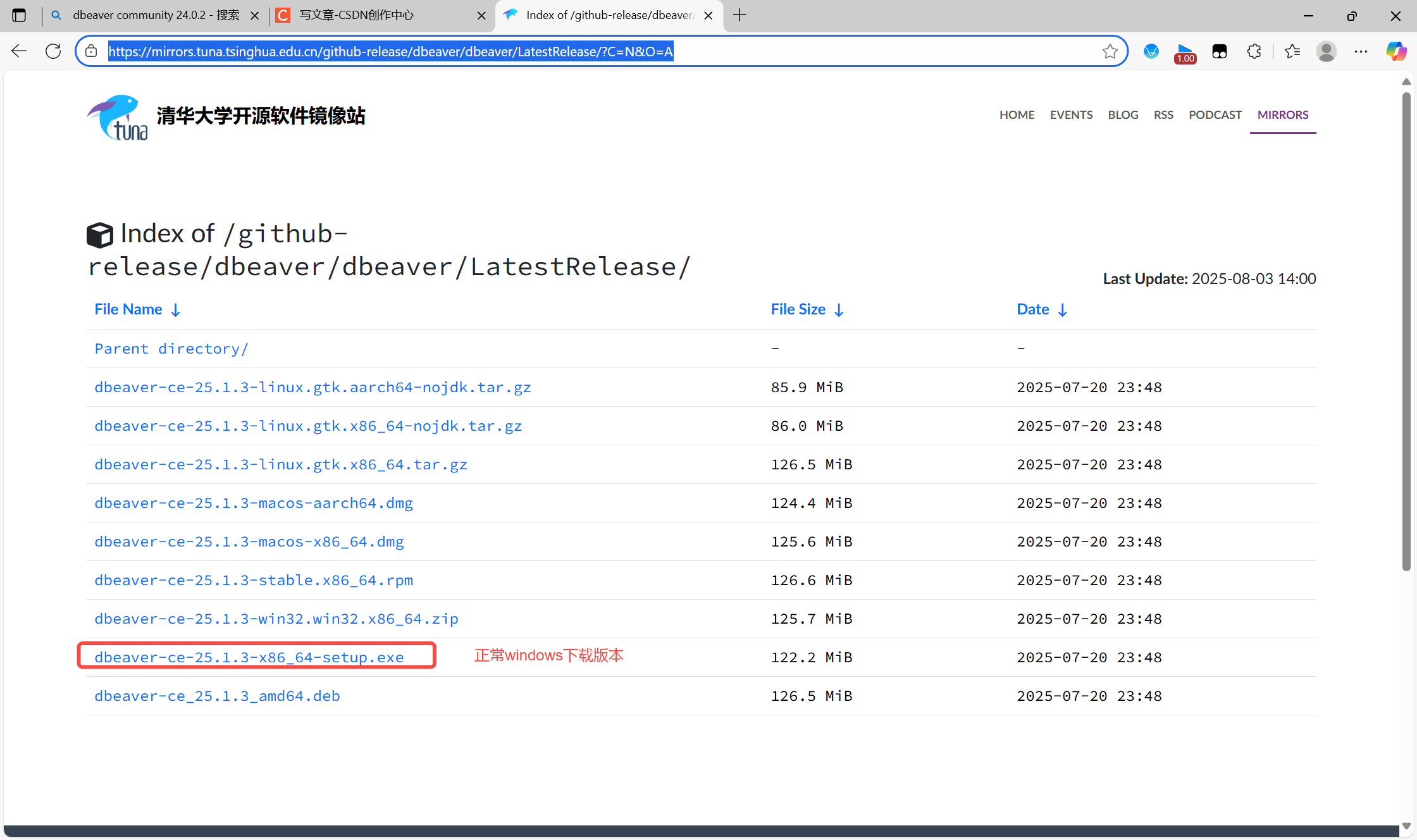Close the Index of github-release tab
Image resolution: width=1417 pixels, height=840 pixels.
point(708,16)
